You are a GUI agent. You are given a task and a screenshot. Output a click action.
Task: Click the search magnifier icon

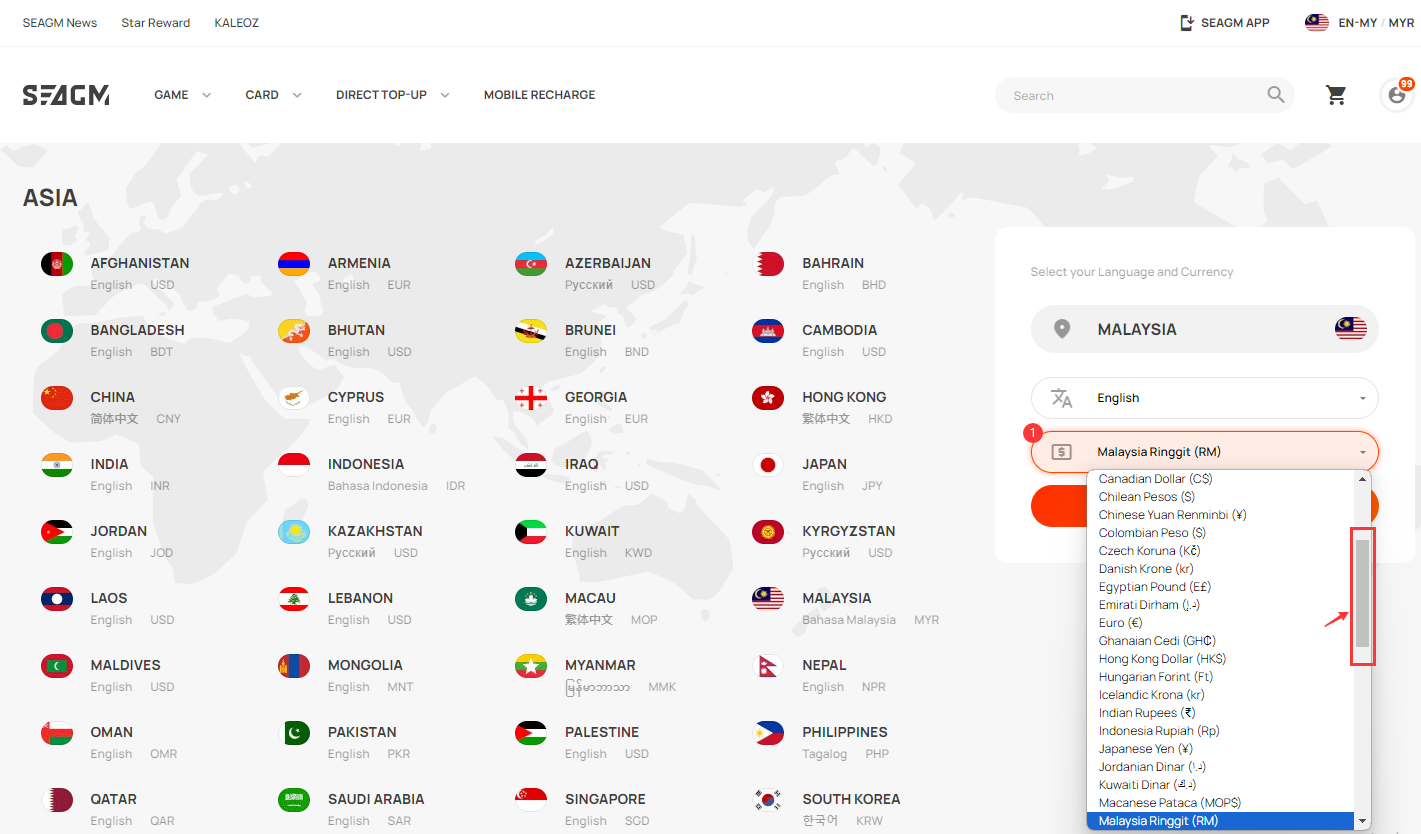coord(1276,95)
